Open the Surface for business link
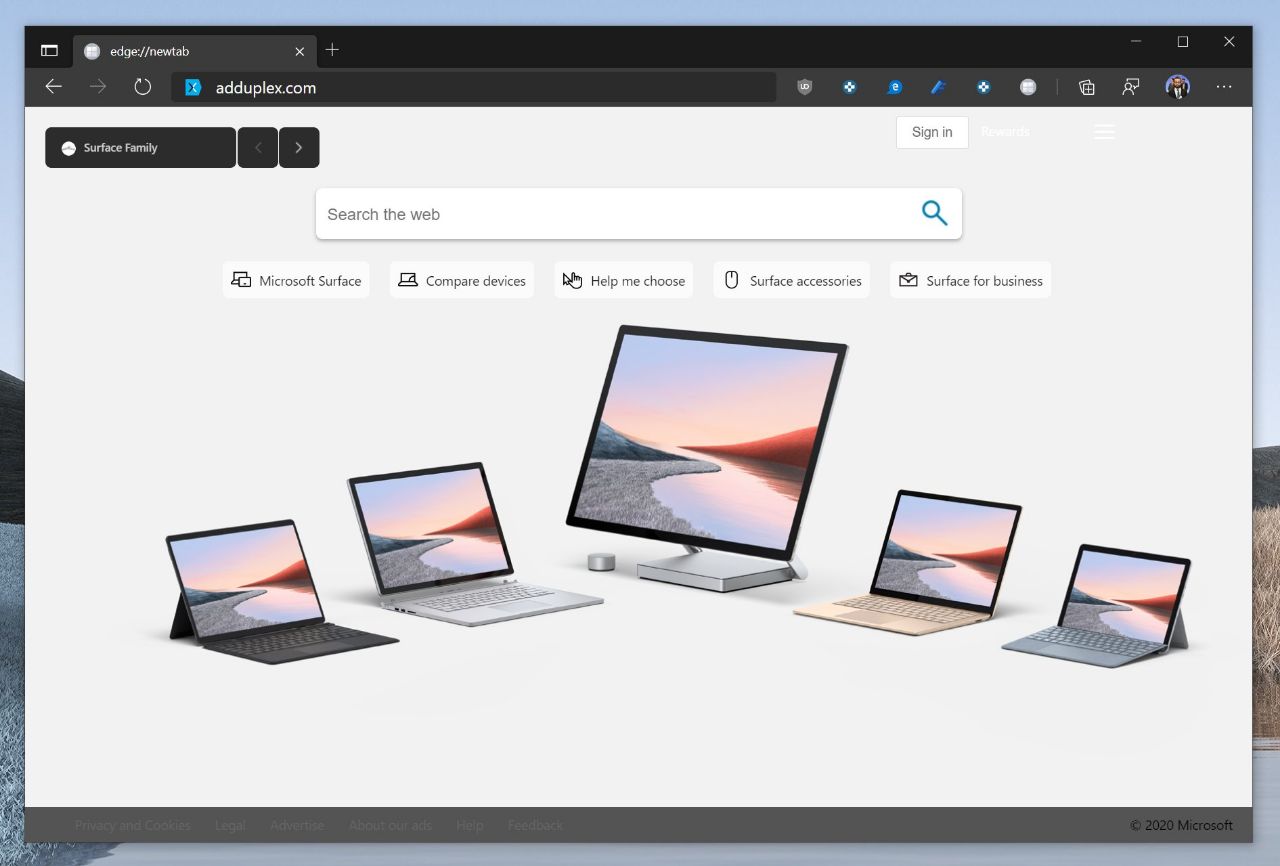 coord(970,280)
